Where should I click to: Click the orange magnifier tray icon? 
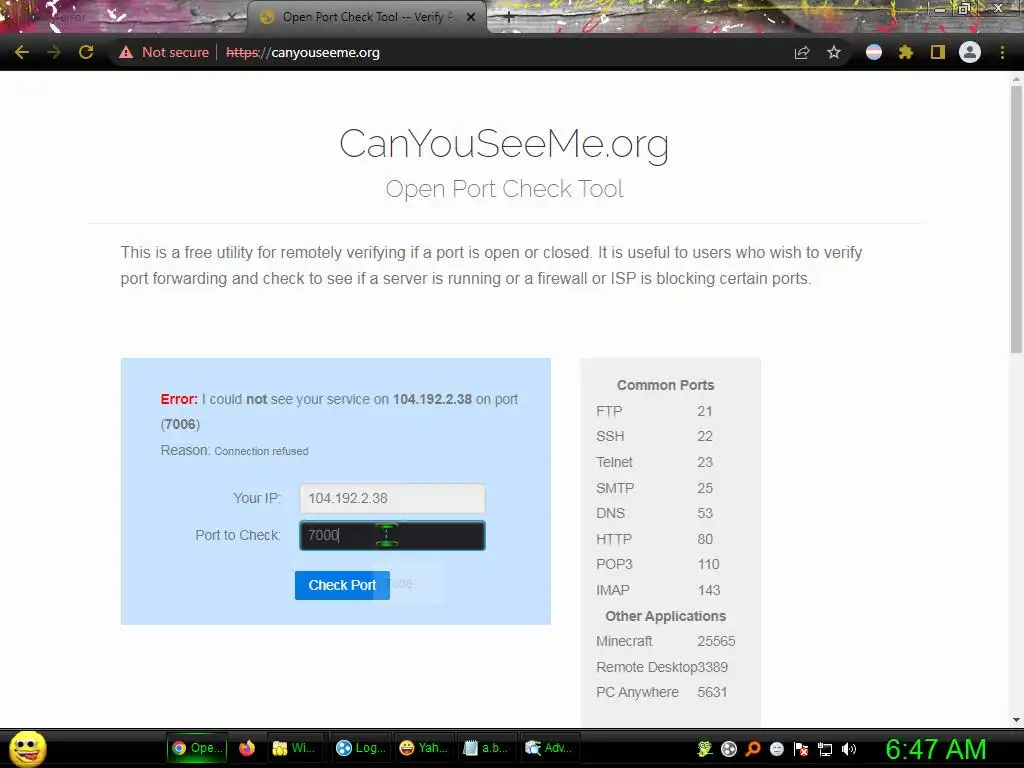753,749
